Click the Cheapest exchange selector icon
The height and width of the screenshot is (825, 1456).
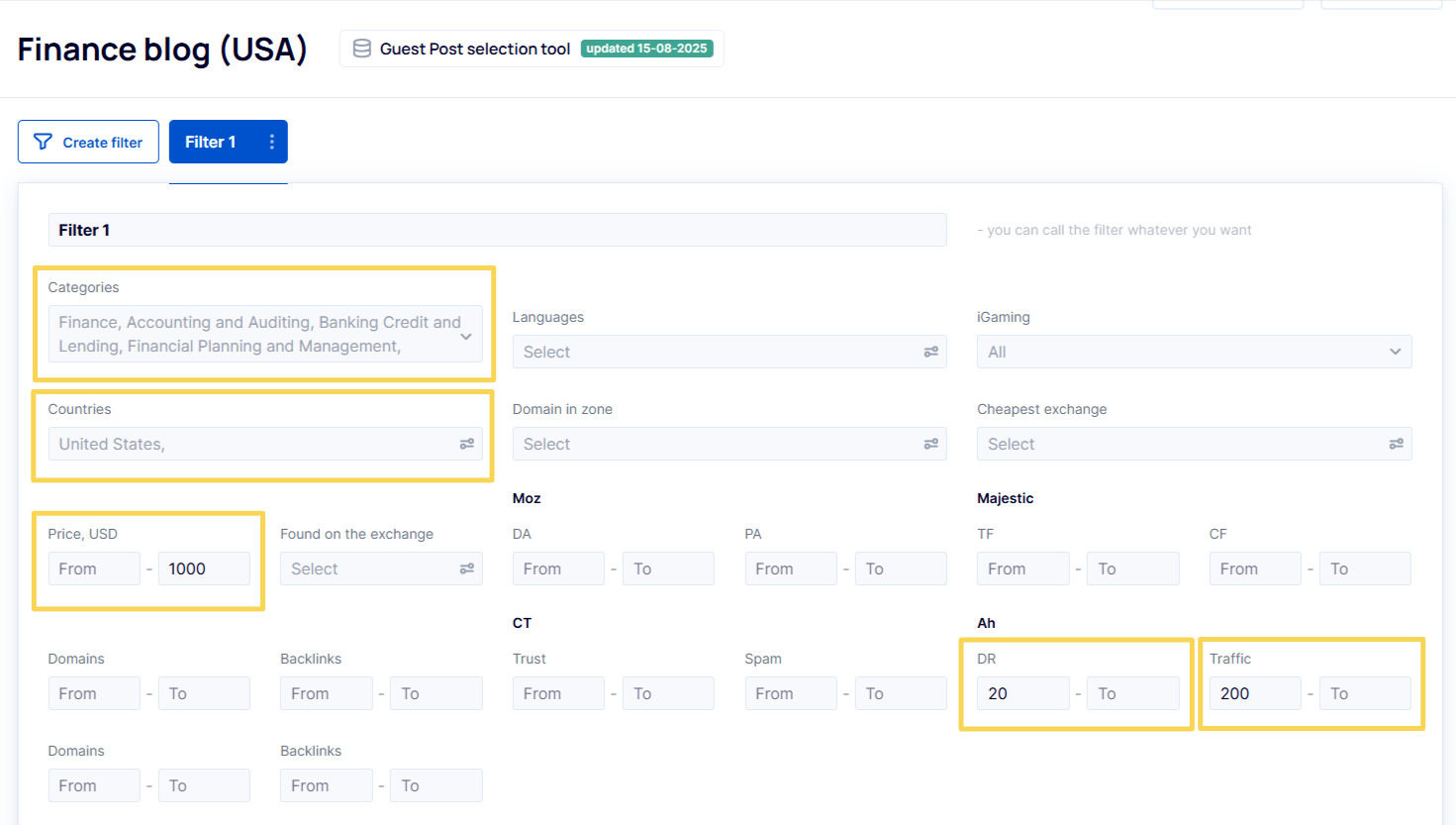pos(1396,444)
